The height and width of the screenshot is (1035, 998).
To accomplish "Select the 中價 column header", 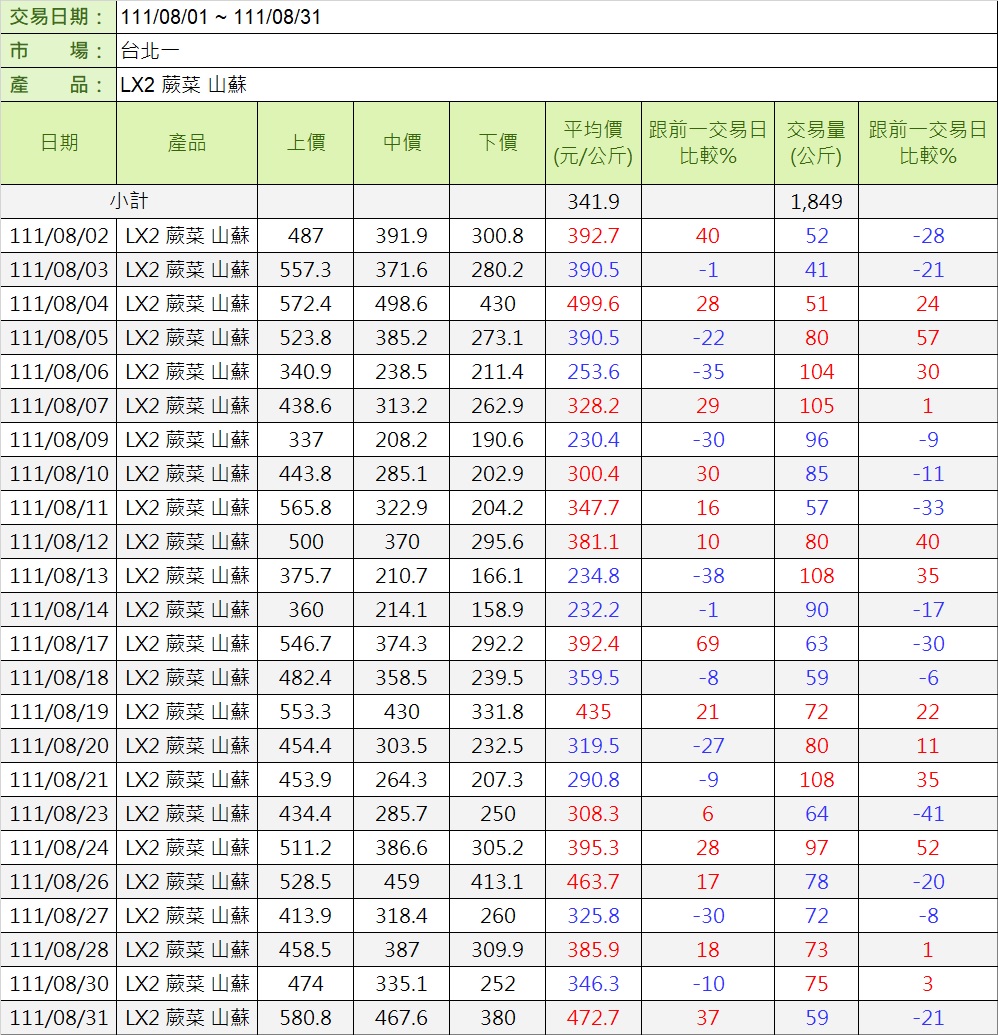I will coord(401,143).
